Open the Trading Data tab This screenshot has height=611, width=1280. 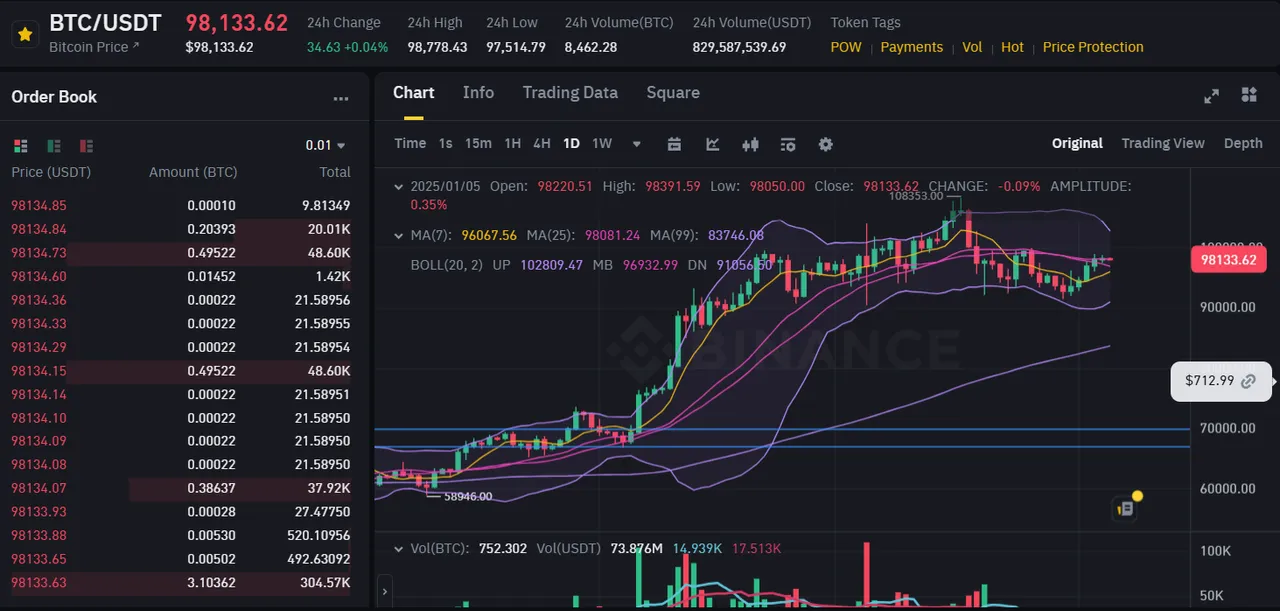tap(570, 93)
